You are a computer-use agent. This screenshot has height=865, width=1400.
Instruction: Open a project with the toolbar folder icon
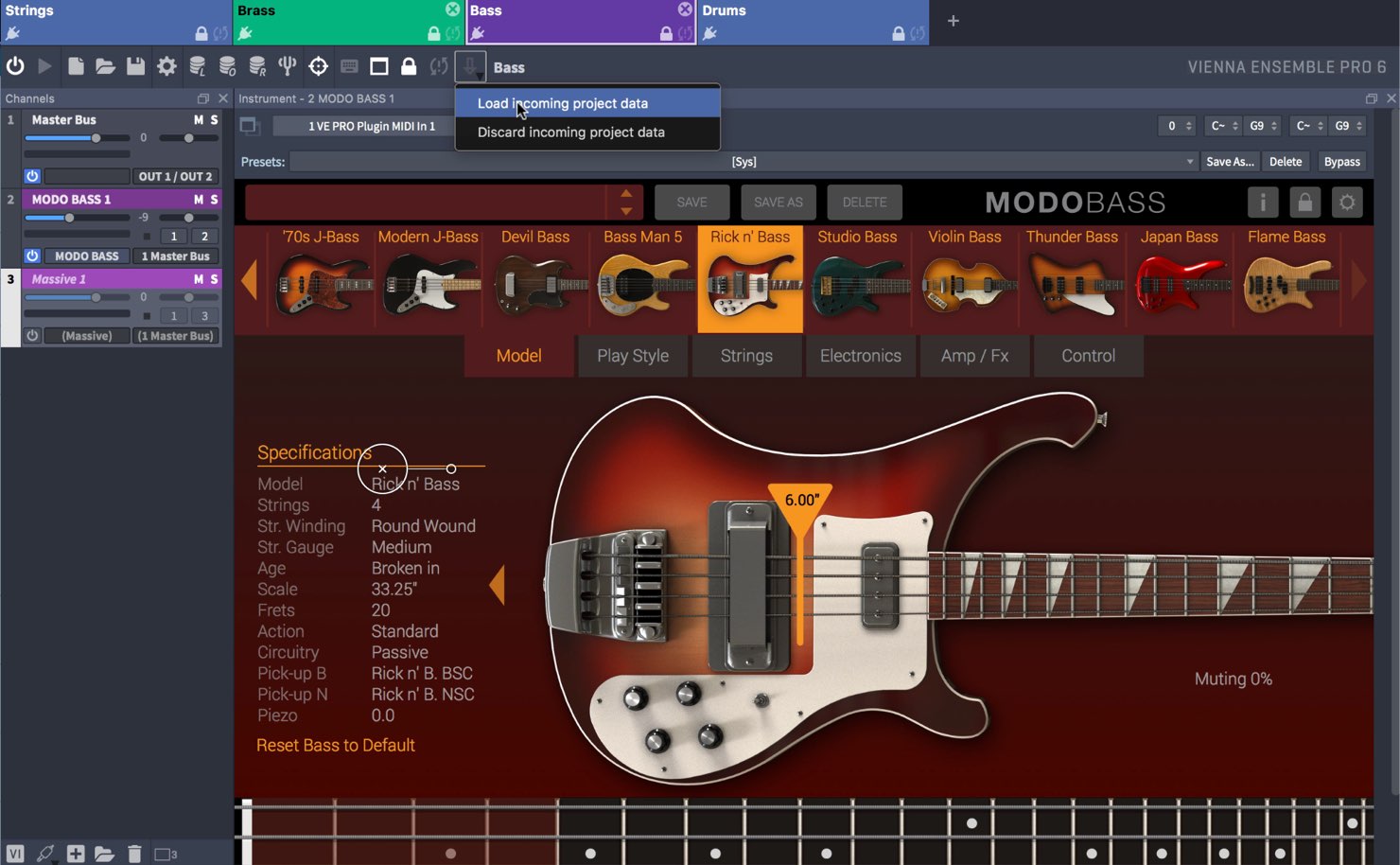(105, 66)
